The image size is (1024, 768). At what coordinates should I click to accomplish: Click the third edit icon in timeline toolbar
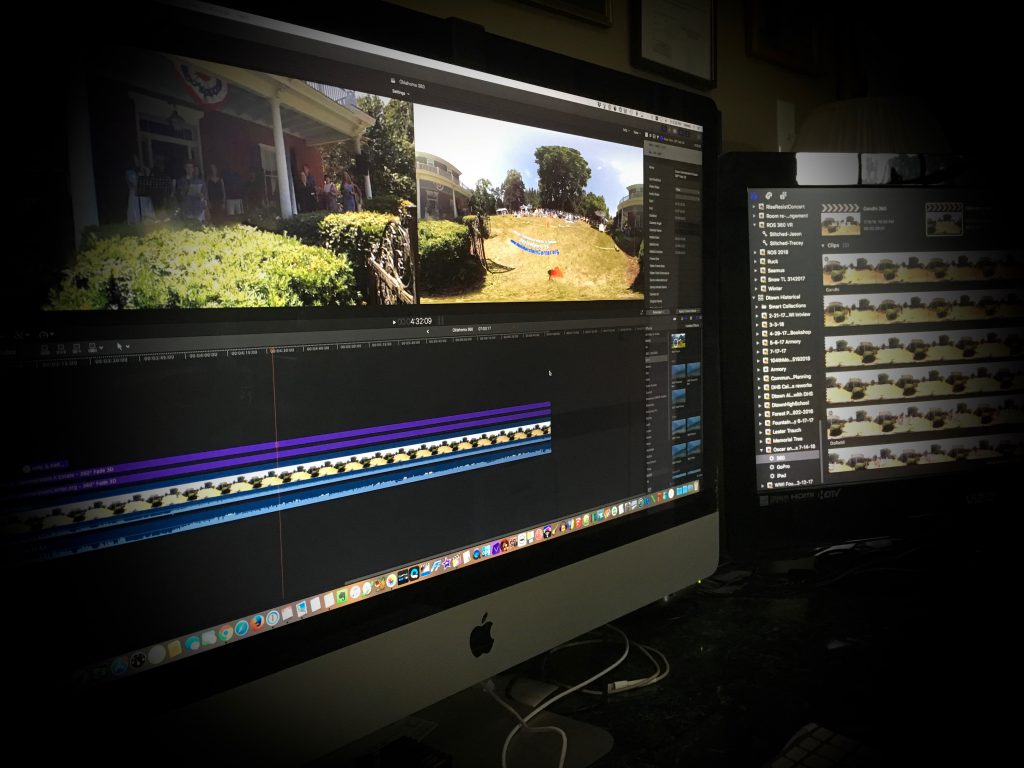click(77, 349)
